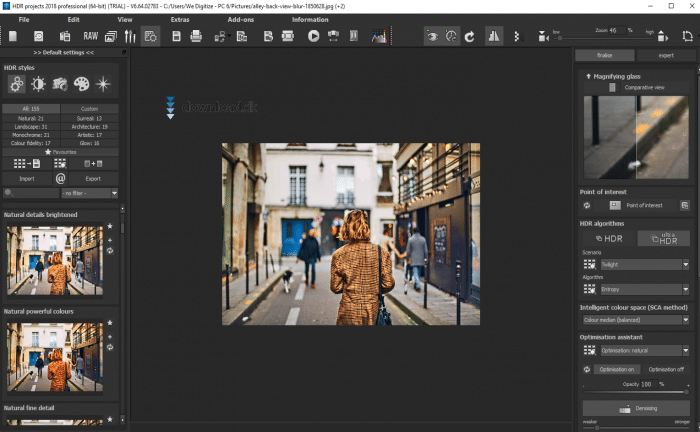Click the printer icon in toolbar
Image resolution: width=700 pixels, height=432 pixels.
[196, 36]
